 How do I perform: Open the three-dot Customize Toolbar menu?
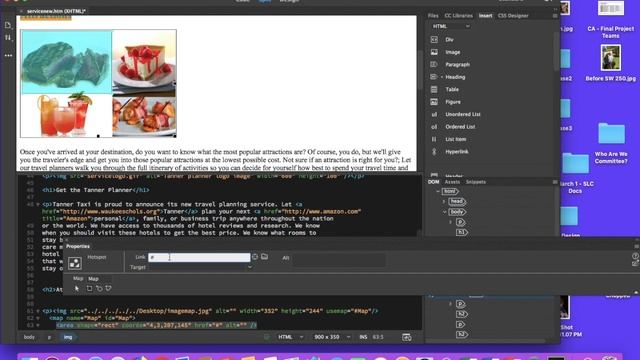8,55
